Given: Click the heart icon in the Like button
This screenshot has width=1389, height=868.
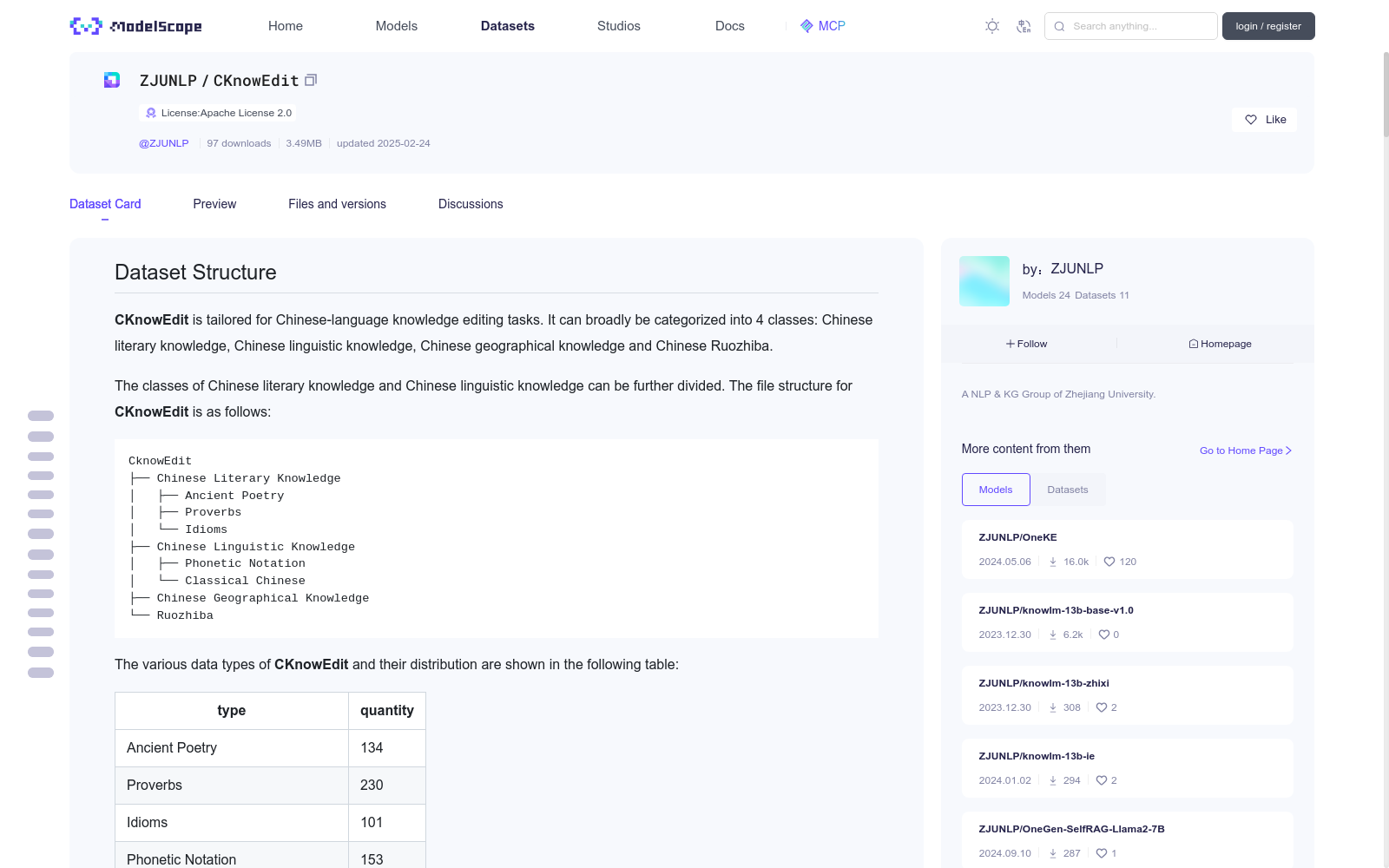Looking at the screenshot, I should [x=1251, y=120].
